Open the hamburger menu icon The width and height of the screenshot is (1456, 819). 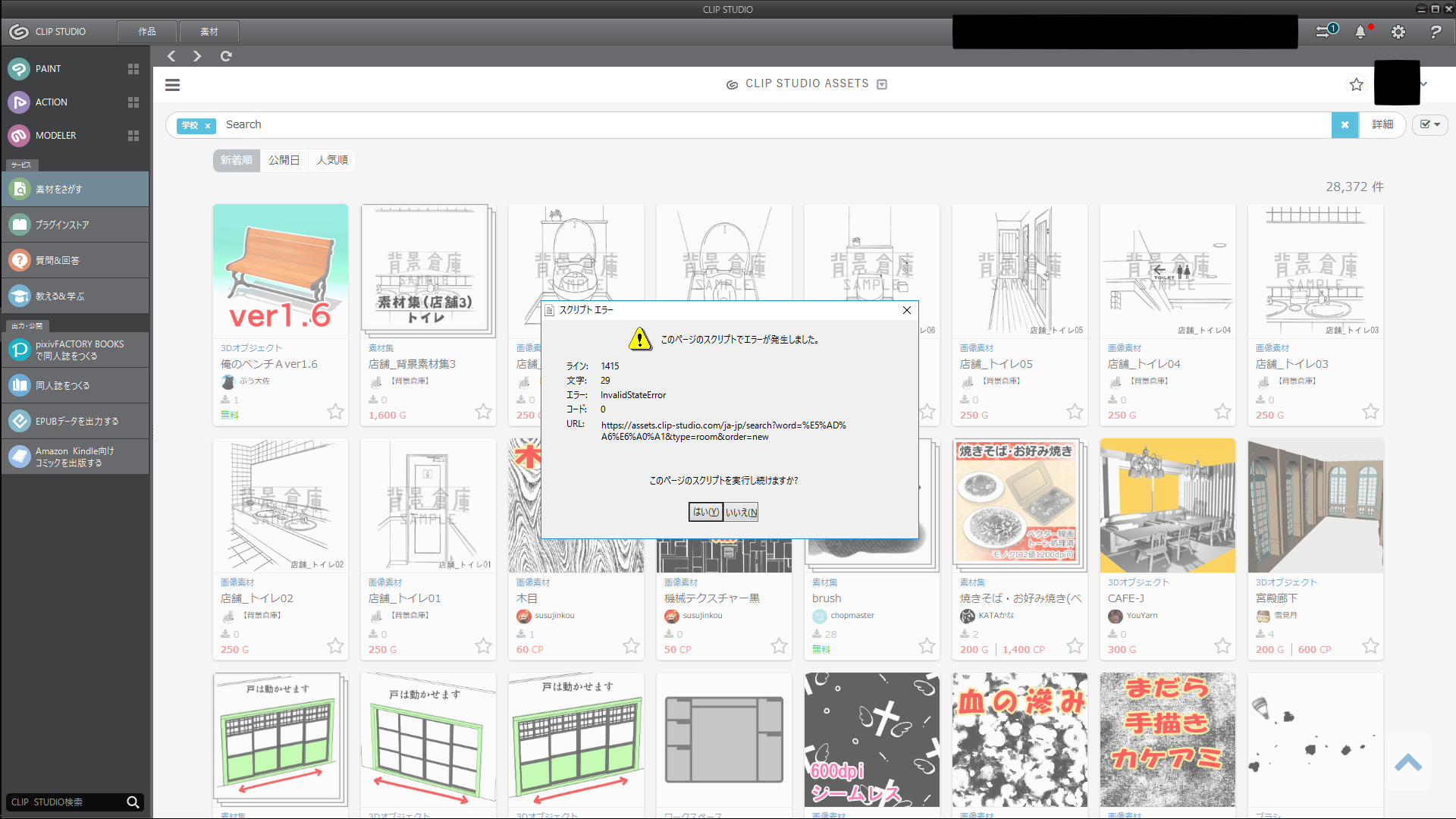coord(173,85)
